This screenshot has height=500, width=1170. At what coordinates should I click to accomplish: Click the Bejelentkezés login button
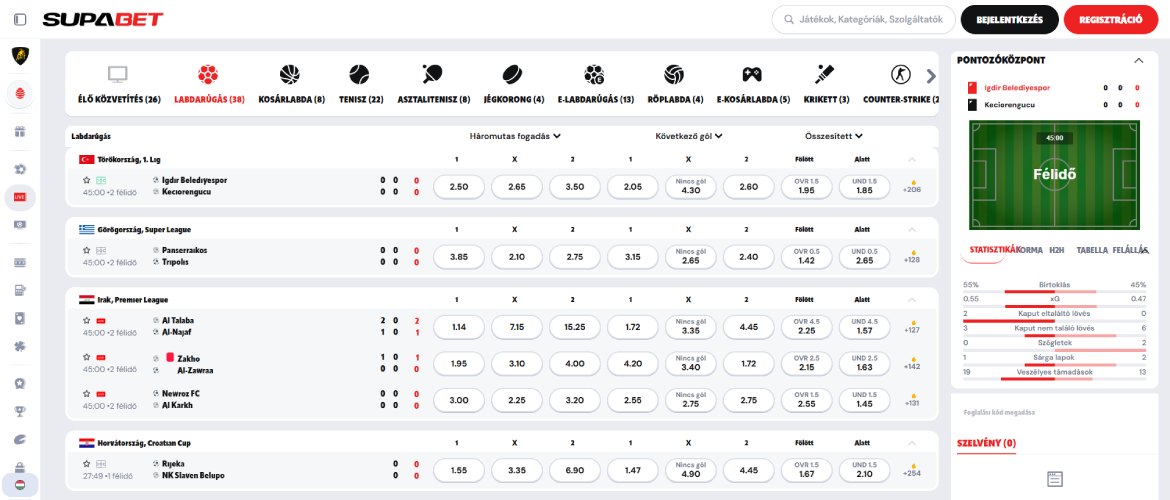[x=1008, y=19]
